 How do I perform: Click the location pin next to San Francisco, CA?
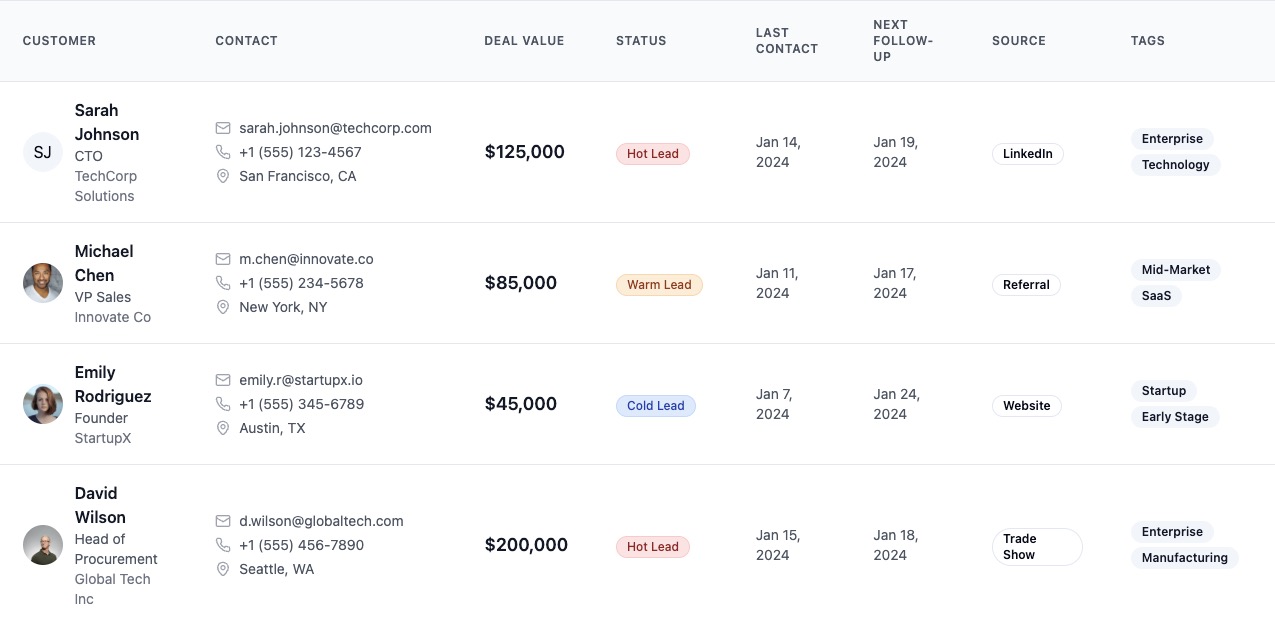(x=223, y=176)
